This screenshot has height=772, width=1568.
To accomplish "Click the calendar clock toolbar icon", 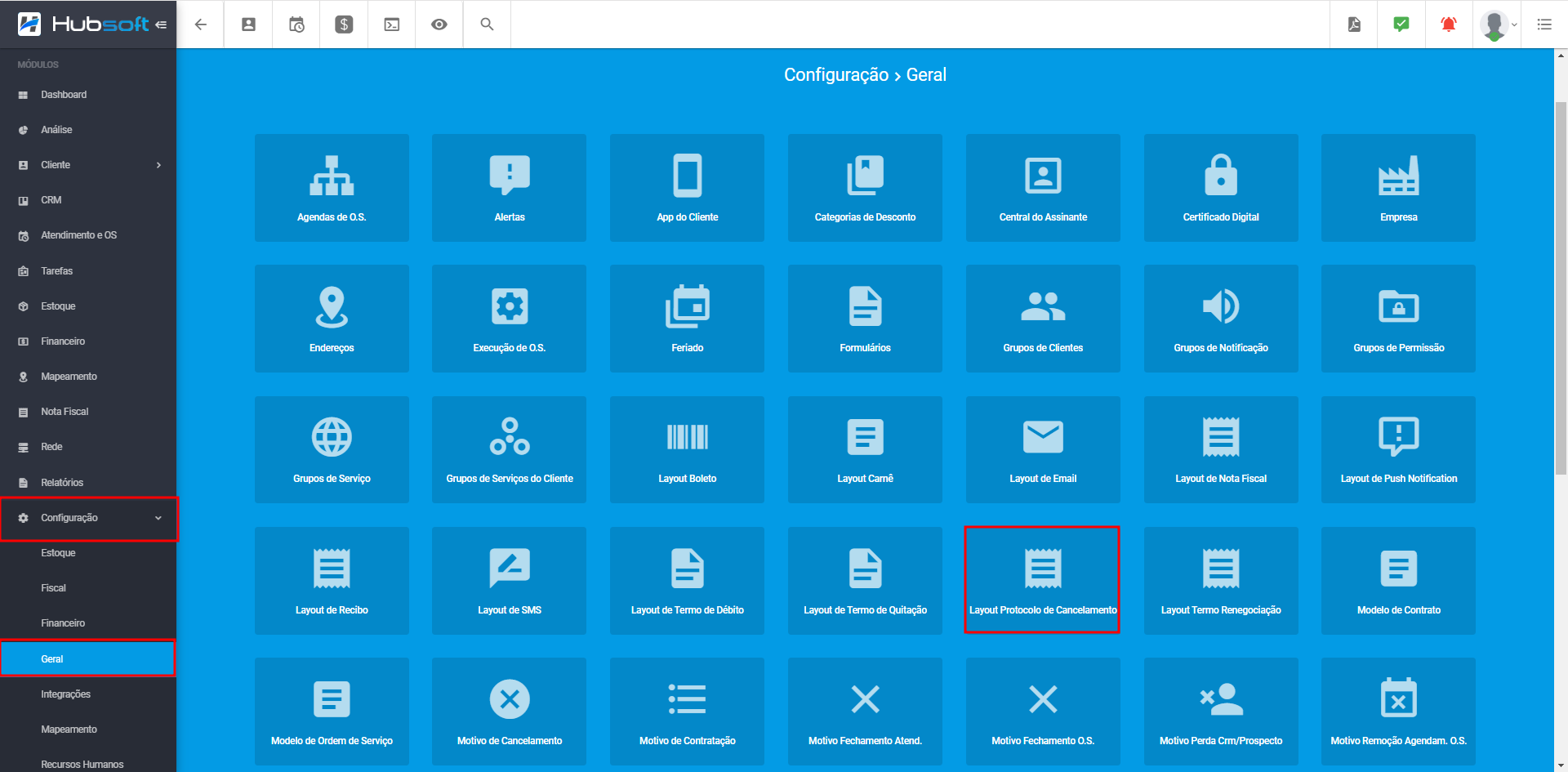I will 296,25.
